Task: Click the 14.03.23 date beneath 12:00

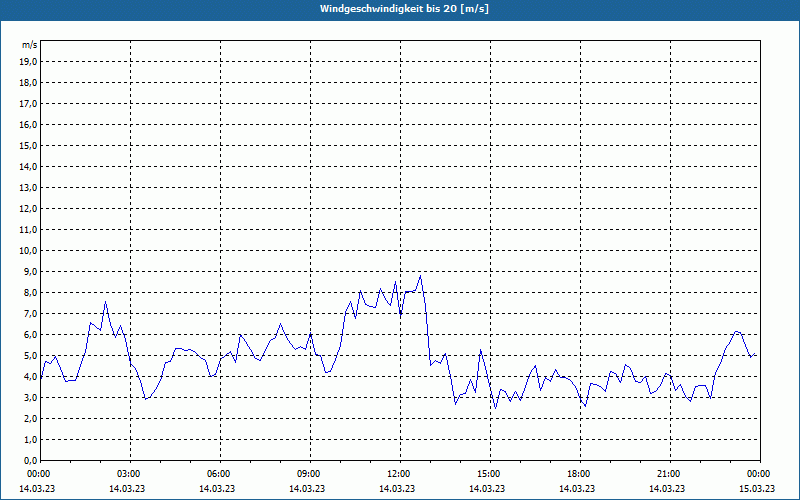Action: point(397,489)
